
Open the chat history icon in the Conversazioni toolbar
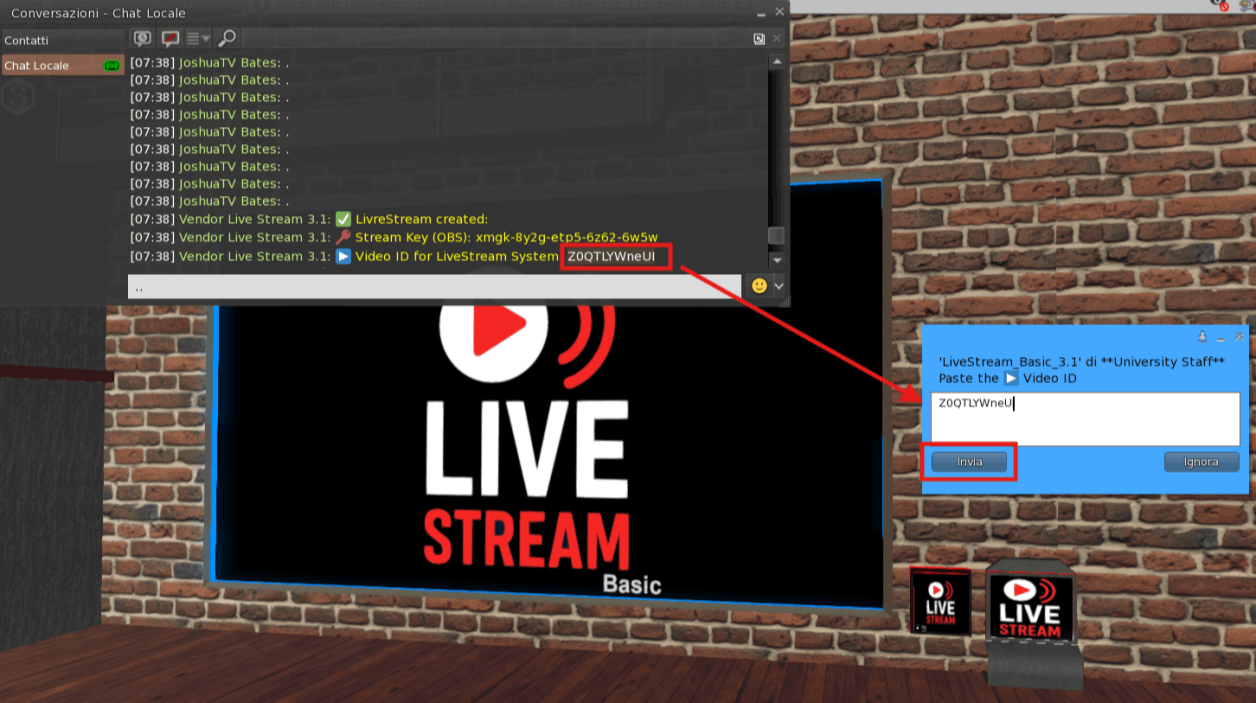[x=143, y=39]
